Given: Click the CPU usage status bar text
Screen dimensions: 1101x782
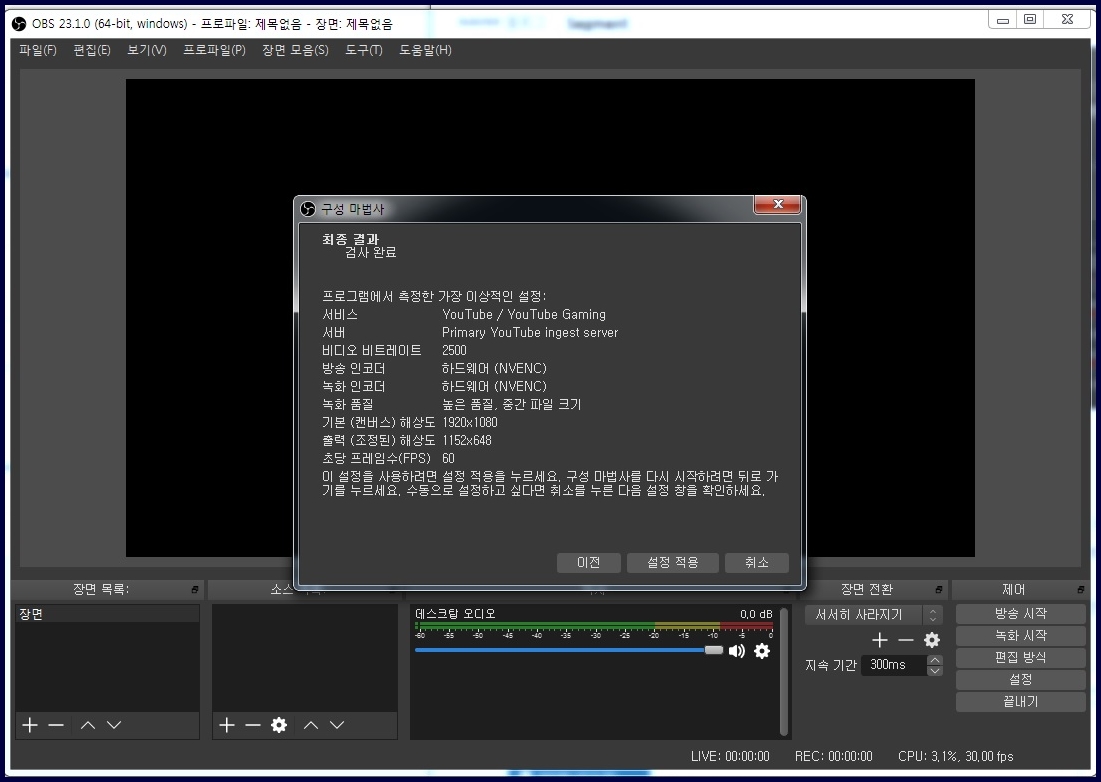Looking at the screenshot, I should pyautogui.click(x=956, y=757).
